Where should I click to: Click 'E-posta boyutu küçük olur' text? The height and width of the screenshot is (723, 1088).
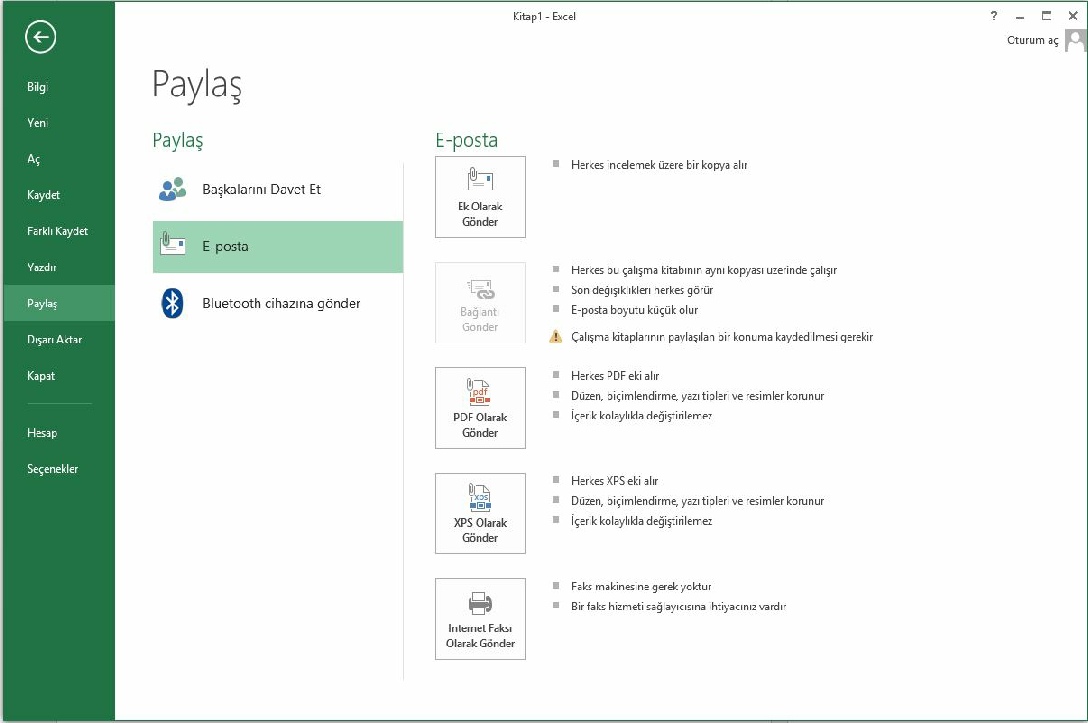tap(634, 310)
